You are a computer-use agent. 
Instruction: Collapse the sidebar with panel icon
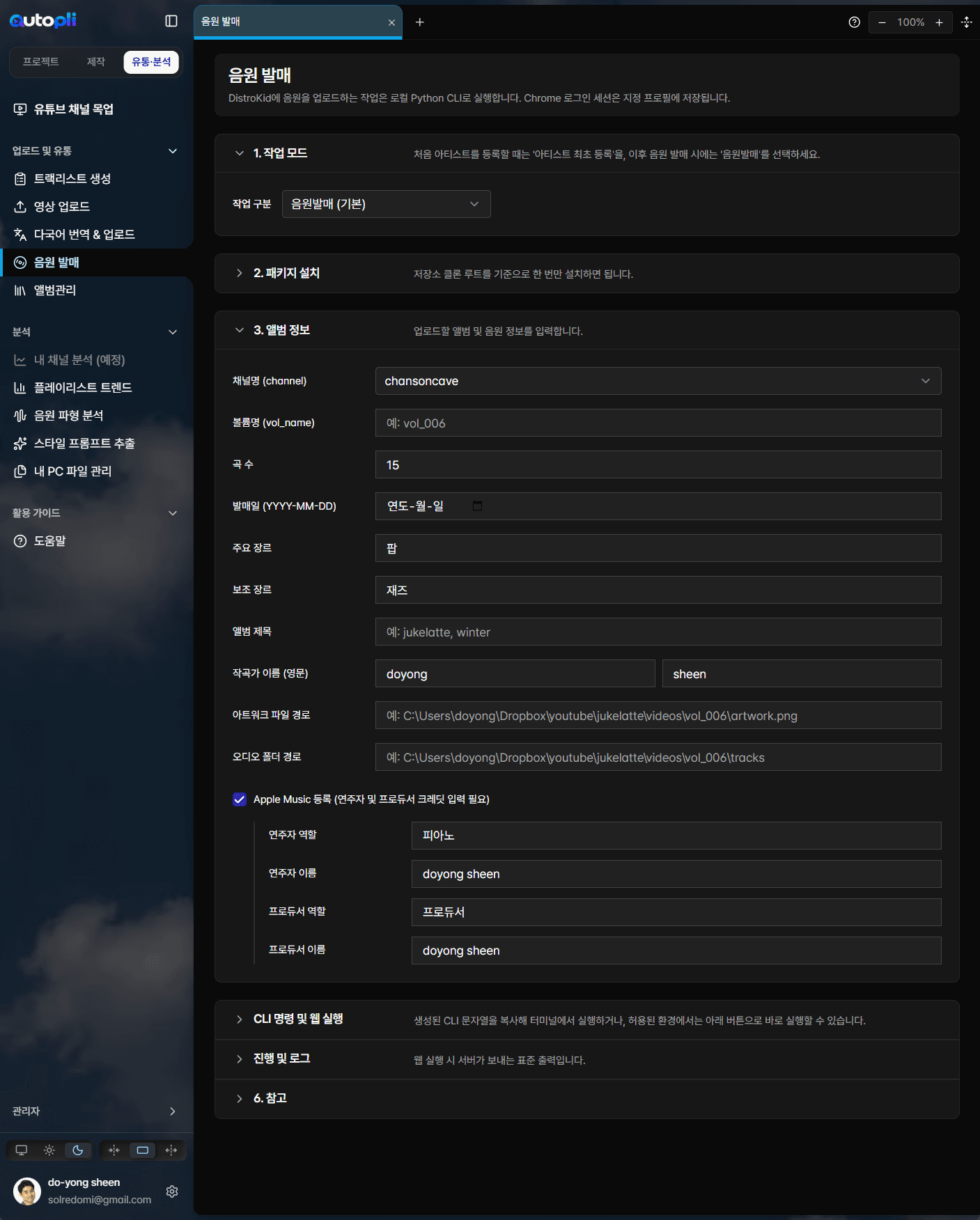pyautogui.click(x=171, y=21)
